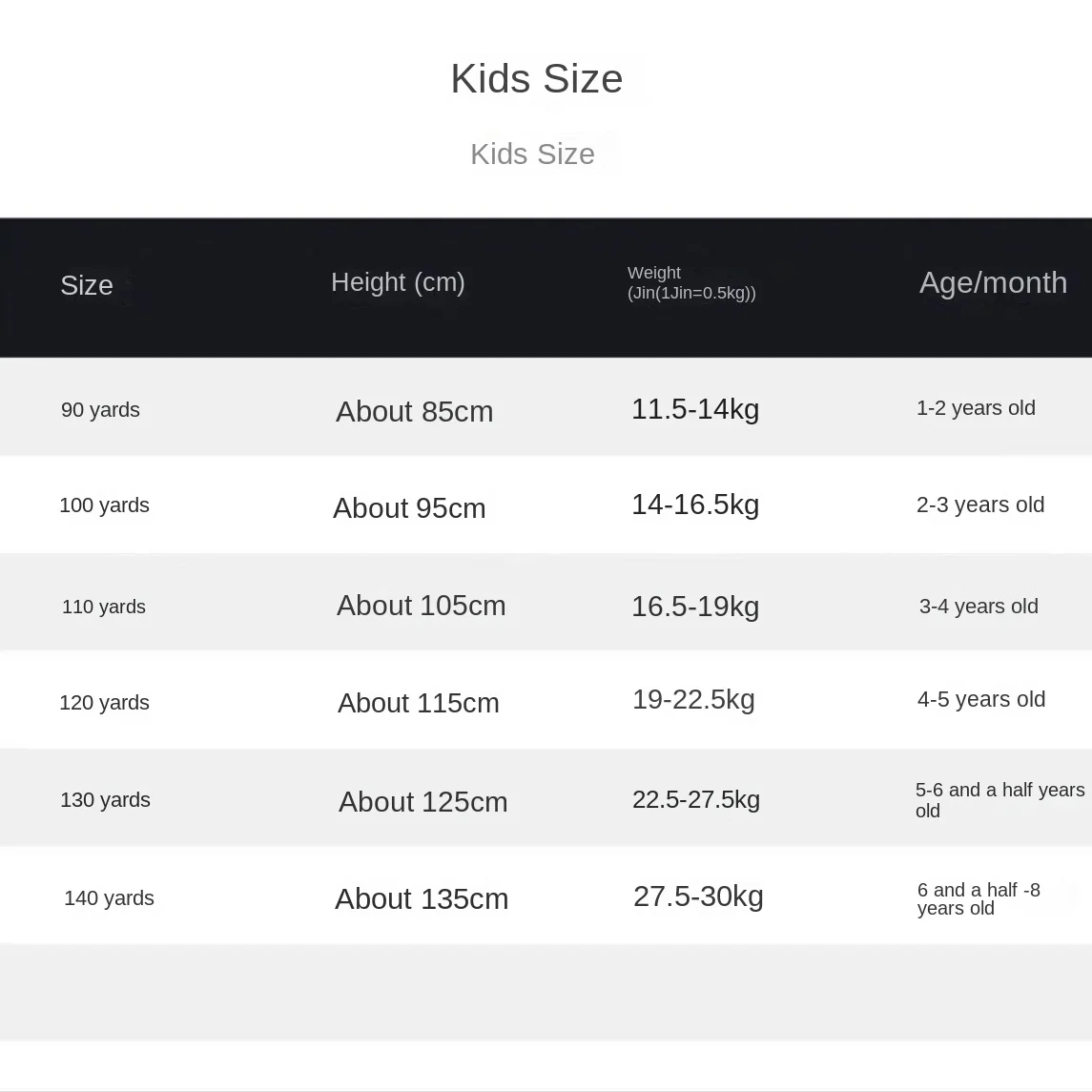1092x1092 pixels.
Task: Select the 2-3 years old cell
Action: 979,505
